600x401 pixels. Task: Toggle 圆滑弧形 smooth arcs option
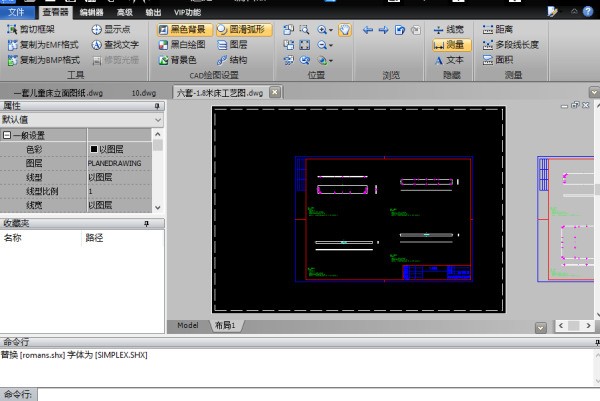point(242,30)
